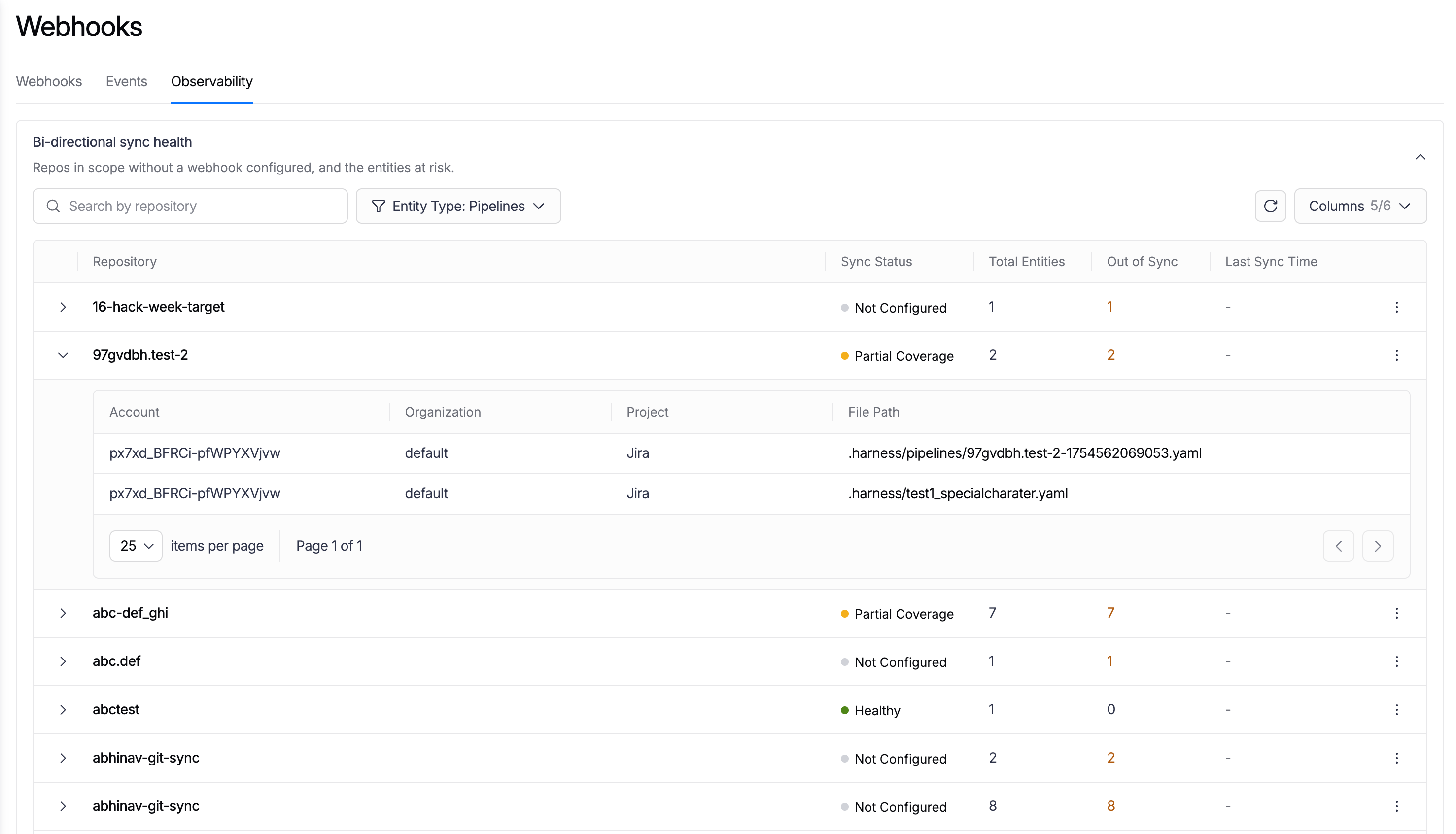Expand abhinav-git-sync row with 2 entities
This screenshot has width=1456, height=834.
click(x=63, y=758)
